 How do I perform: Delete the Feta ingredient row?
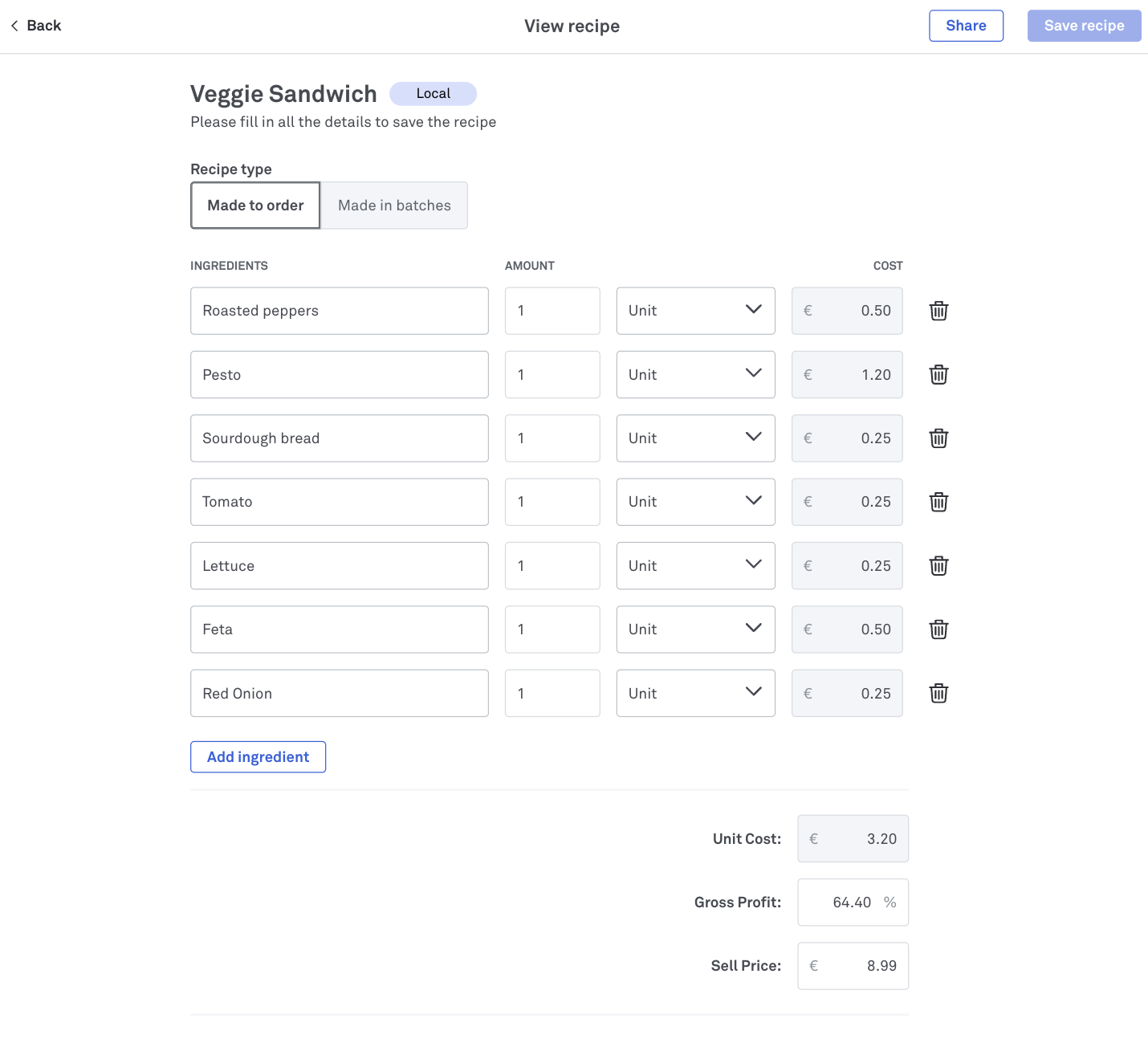[938, 630]
